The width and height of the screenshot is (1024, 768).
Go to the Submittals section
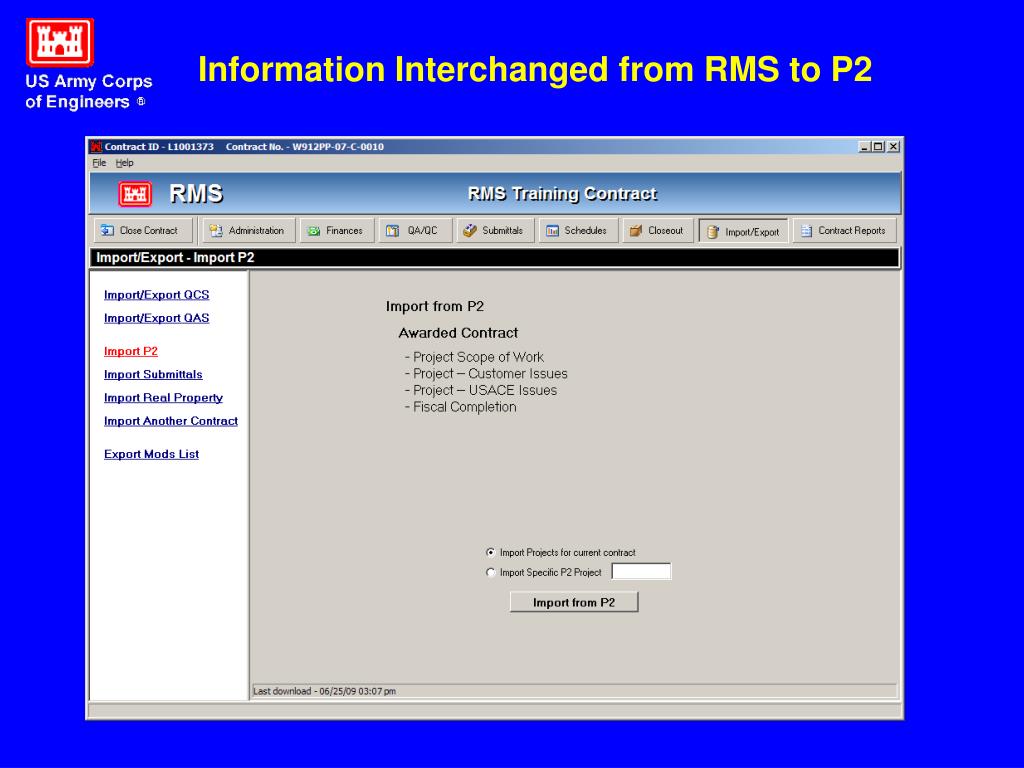coord(495,231)
